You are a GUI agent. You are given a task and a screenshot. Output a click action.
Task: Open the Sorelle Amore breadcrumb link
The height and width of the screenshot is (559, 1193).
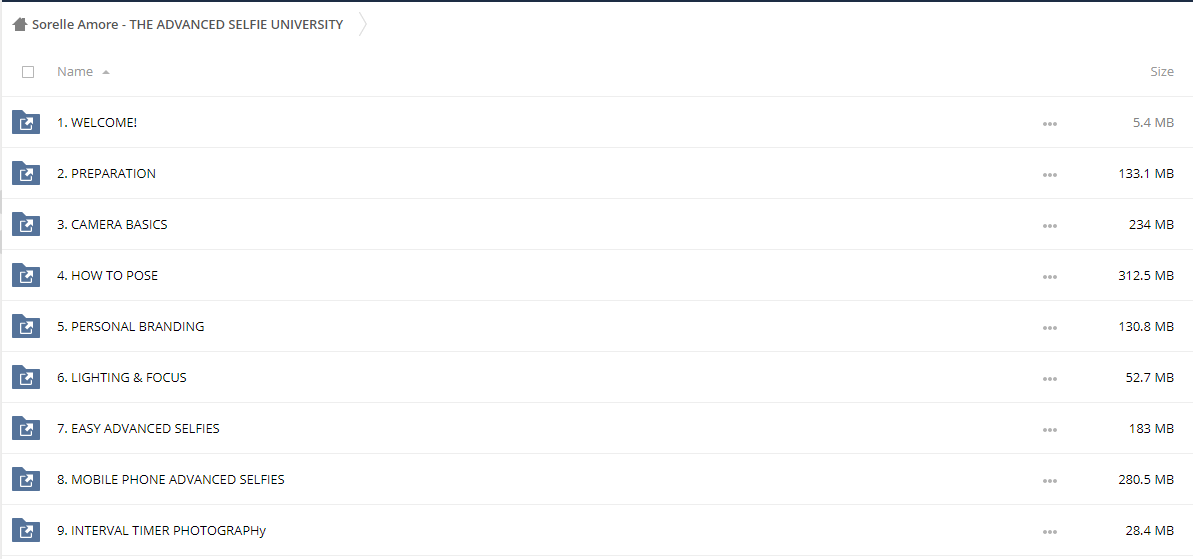187,24
